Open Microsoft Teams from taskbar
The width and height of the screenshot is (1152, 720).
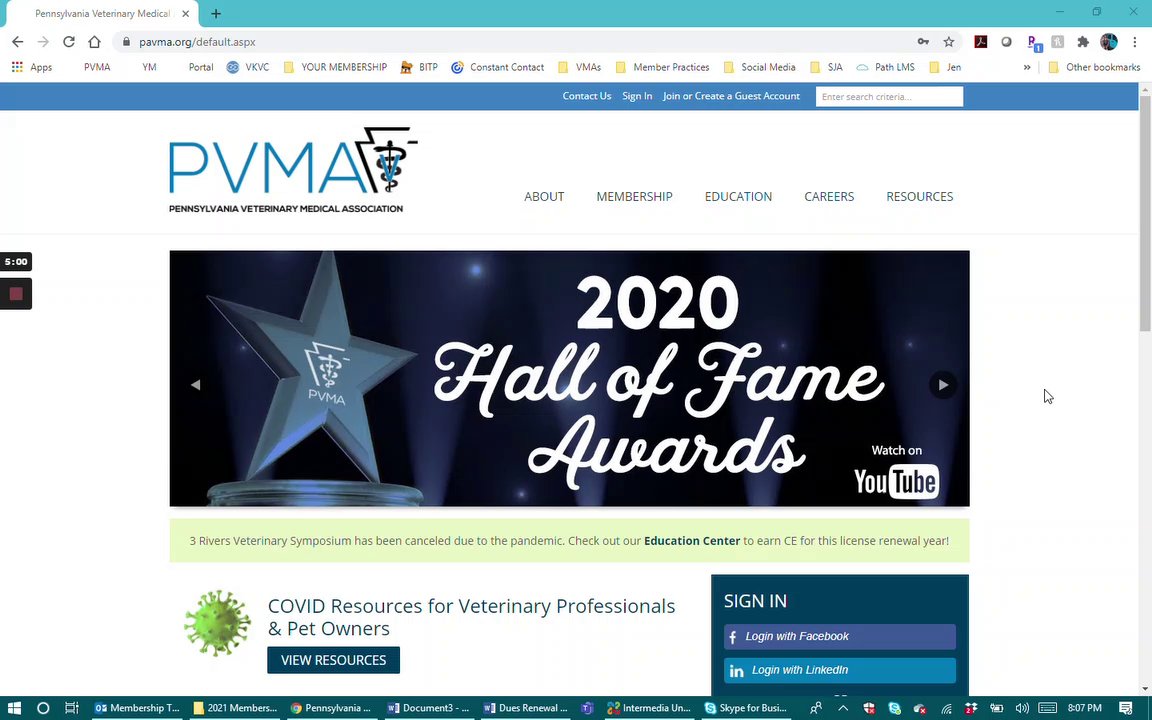tap(587, 708)
